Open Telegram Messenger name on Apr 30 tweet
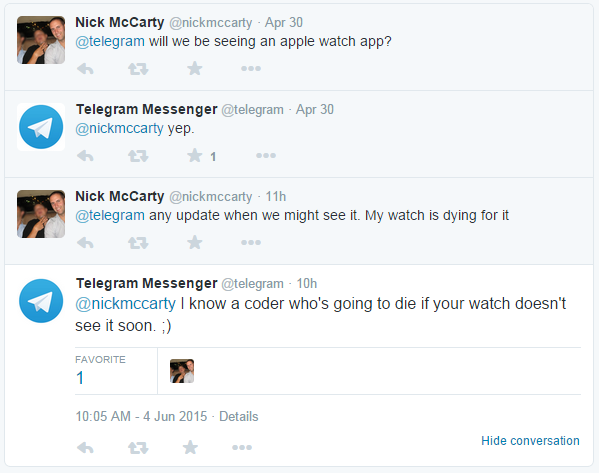The image size is (599, 473). [147, 109]
